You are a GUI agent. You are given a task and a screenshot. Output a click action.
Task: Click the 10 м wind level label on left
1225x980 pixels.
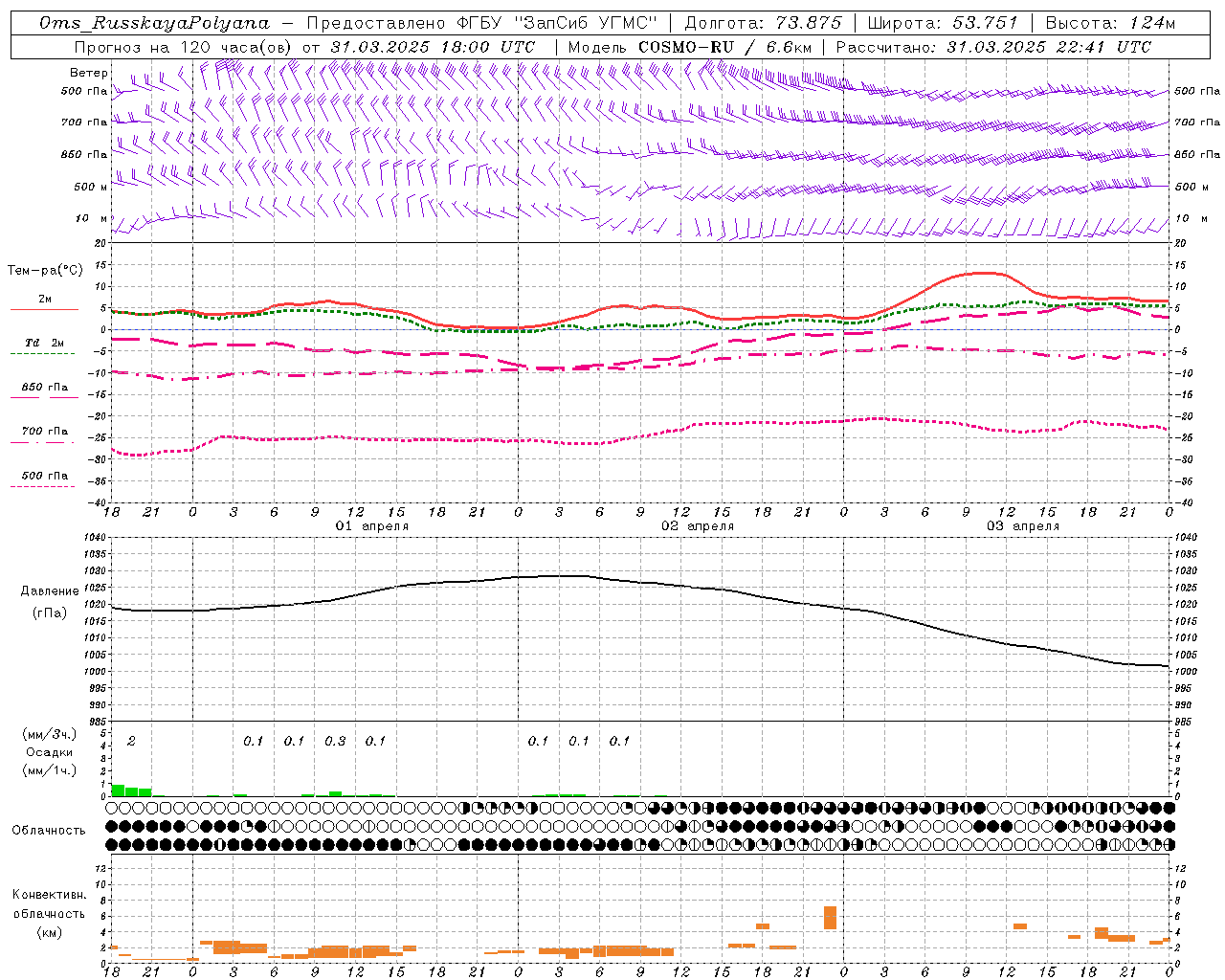91,219
